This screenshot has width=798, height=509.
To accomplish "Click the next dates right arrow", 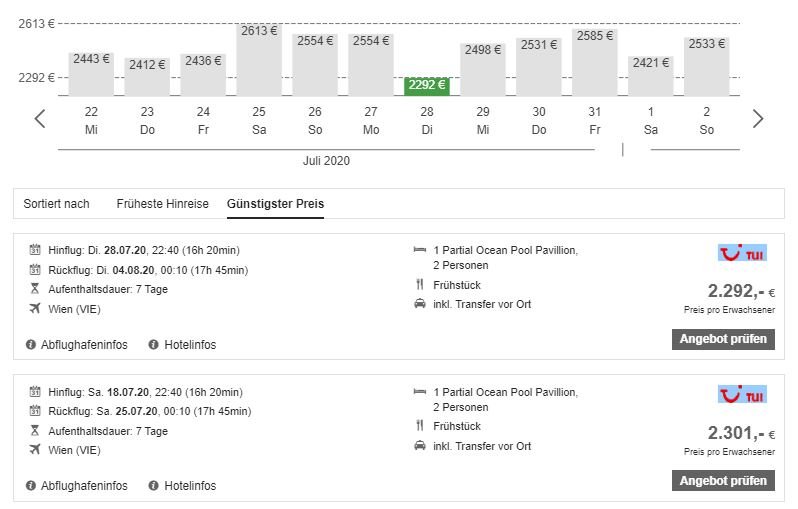I will coord(757,119).
